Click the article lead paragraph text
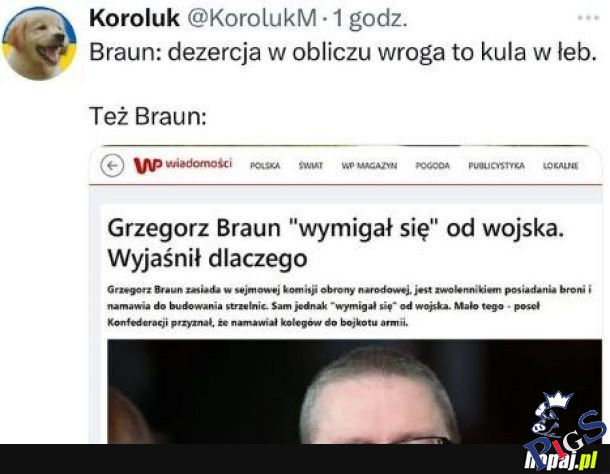610x474 pixels. (349, 306)
